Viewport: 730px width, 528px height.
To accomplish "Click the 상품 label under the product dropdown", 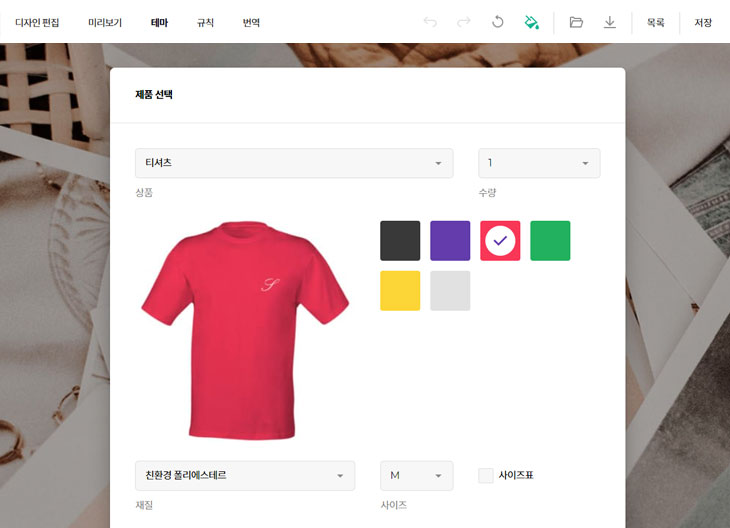I will tap(144, 192).
